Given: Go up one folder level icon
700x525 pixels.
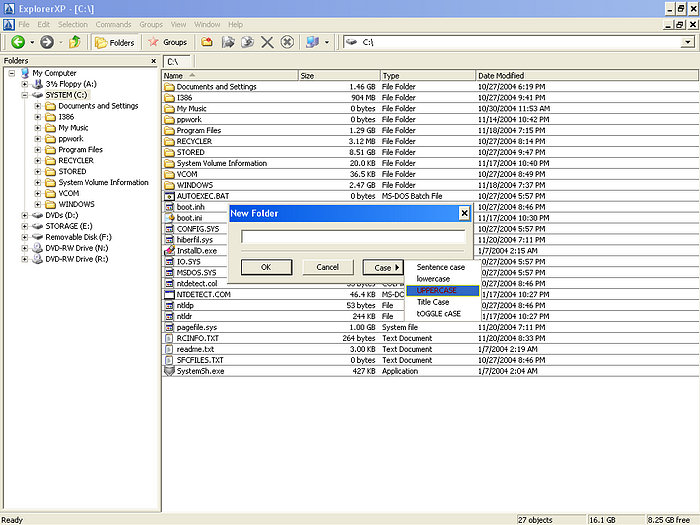Looking at the screenshot, I should pyautogui.click(x=75, y=42).
